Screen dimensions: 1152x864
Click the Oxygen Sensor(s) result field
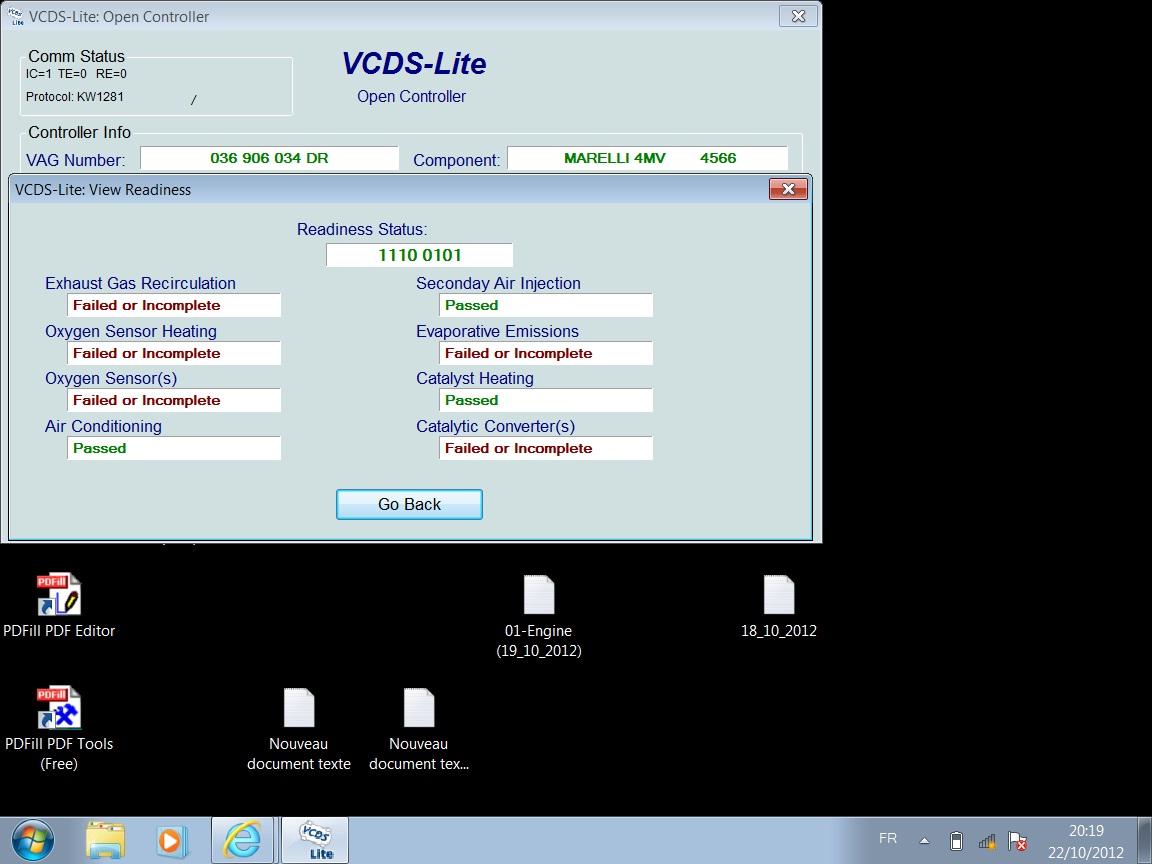click(x=174, y=400)
